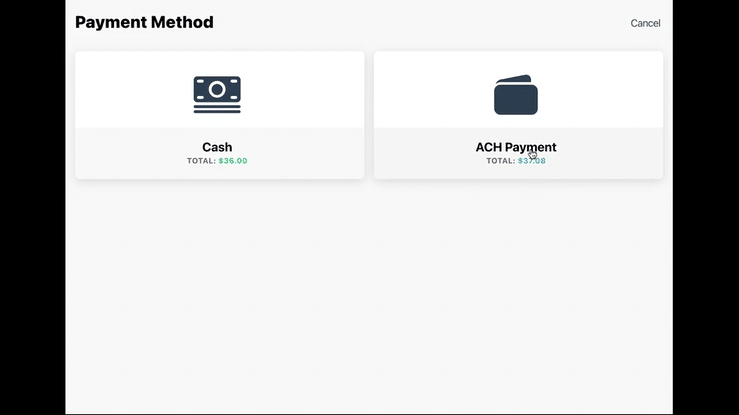Click the circle in the banknote icon
The height and width of the screenshot is (415, 739).
pyautogui.click(x=217, y=90)
